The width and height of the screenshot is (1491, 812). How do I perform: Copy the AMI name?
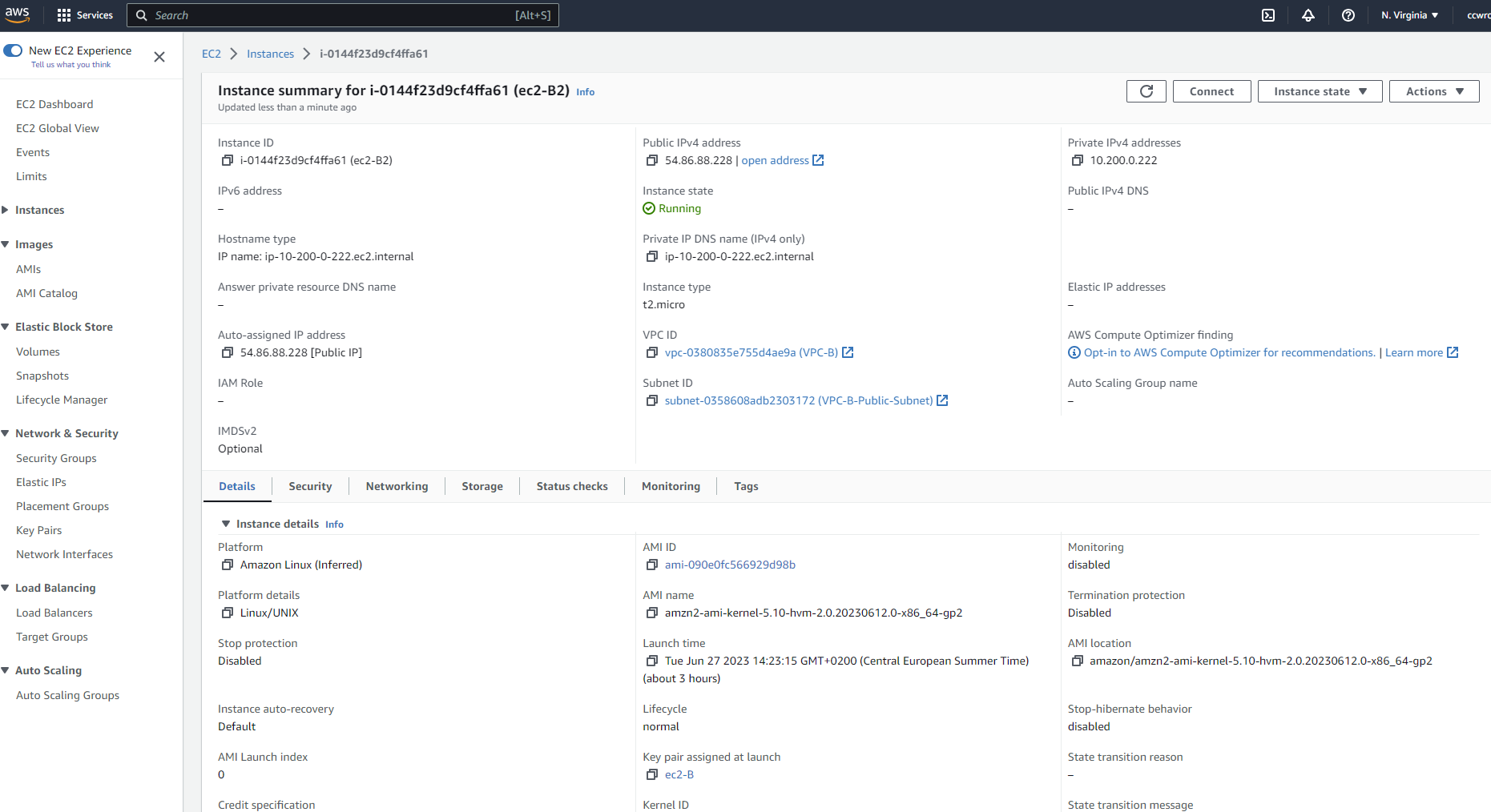[652, 613]
